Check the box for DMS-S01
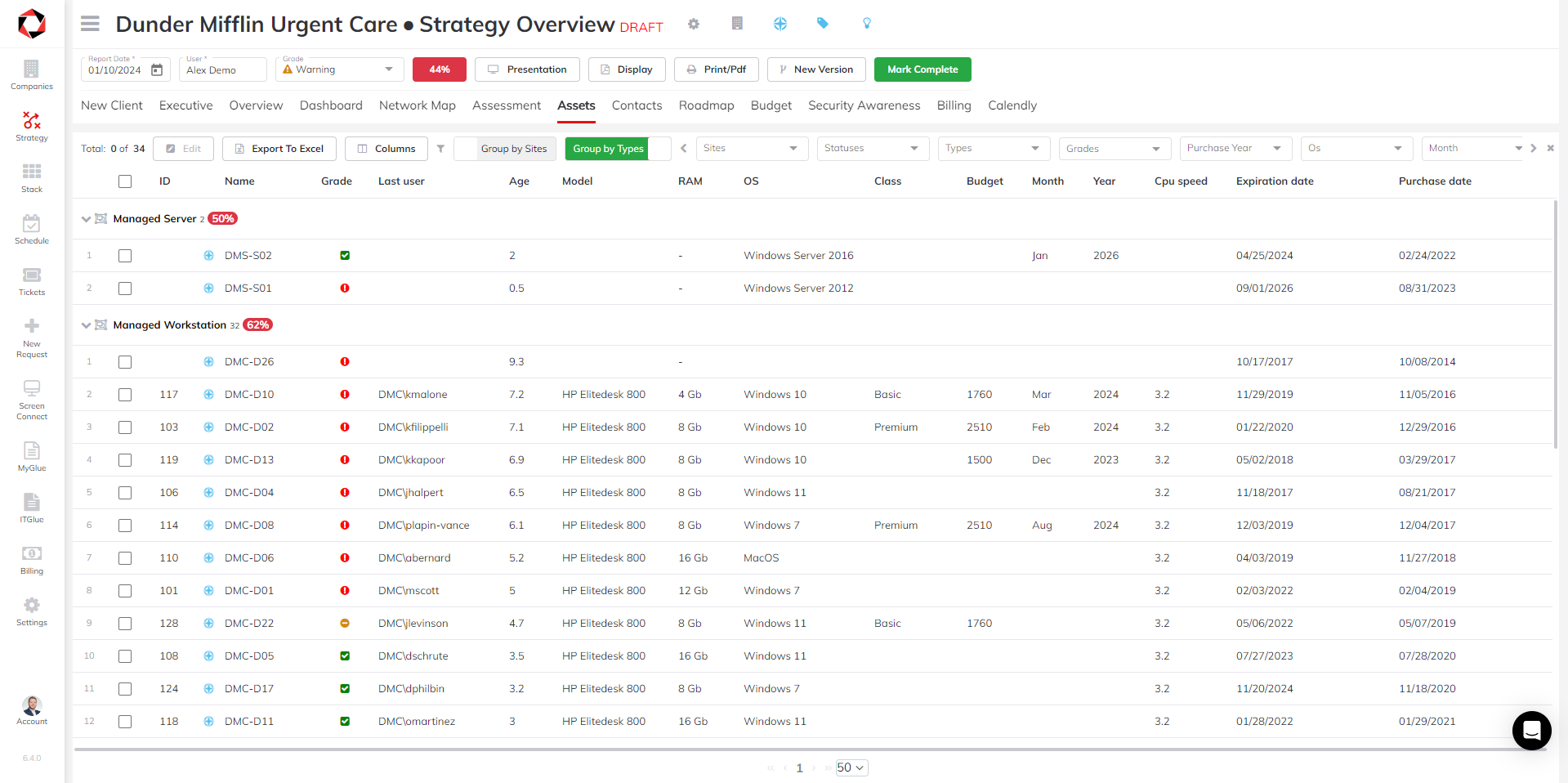 125,289
